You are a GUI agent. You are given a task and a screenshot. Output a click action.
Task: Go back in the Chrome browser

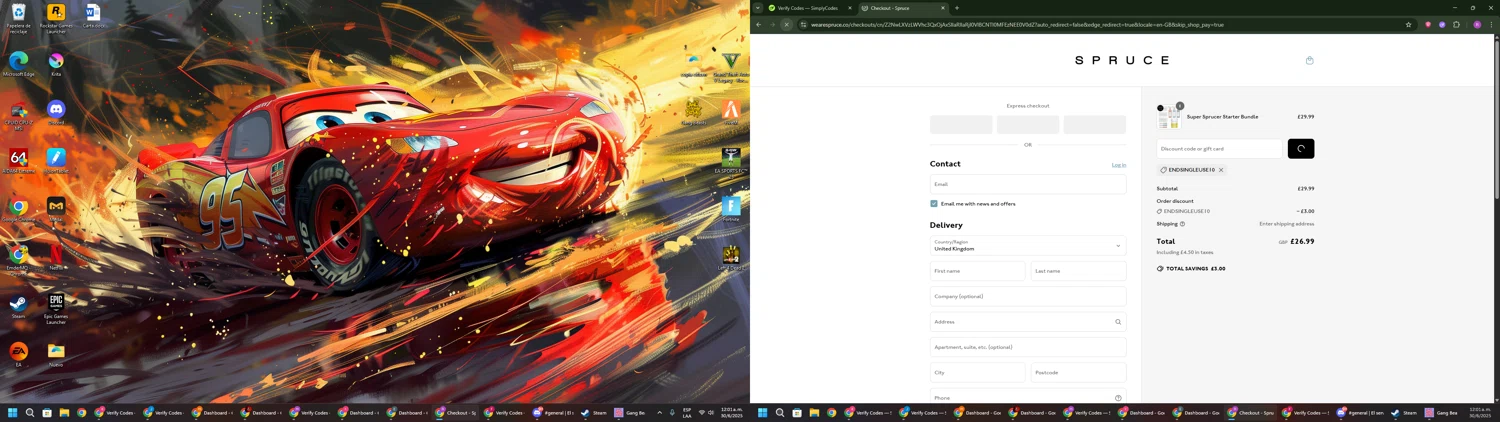point(759,25)
